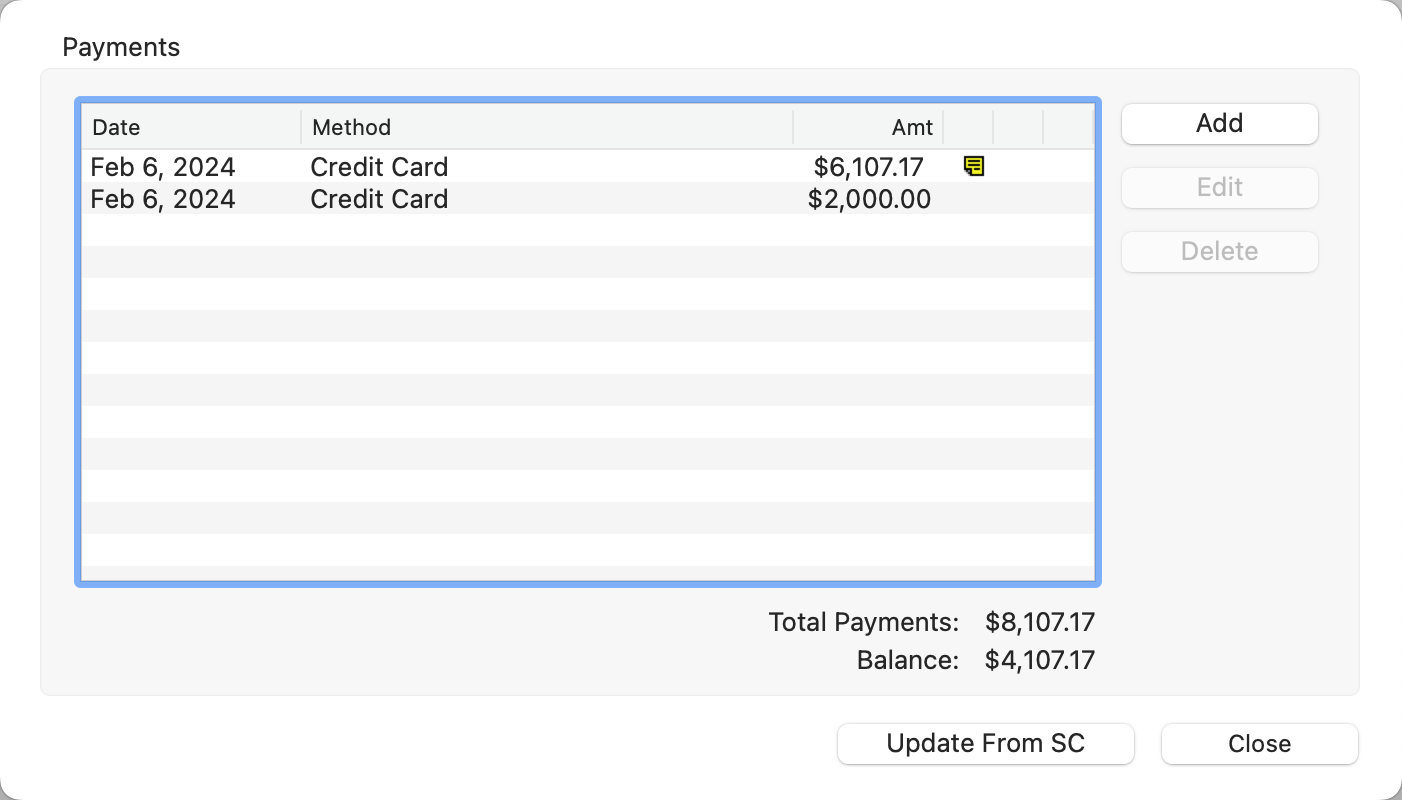Sort by the Amt column header

(868, 127)
